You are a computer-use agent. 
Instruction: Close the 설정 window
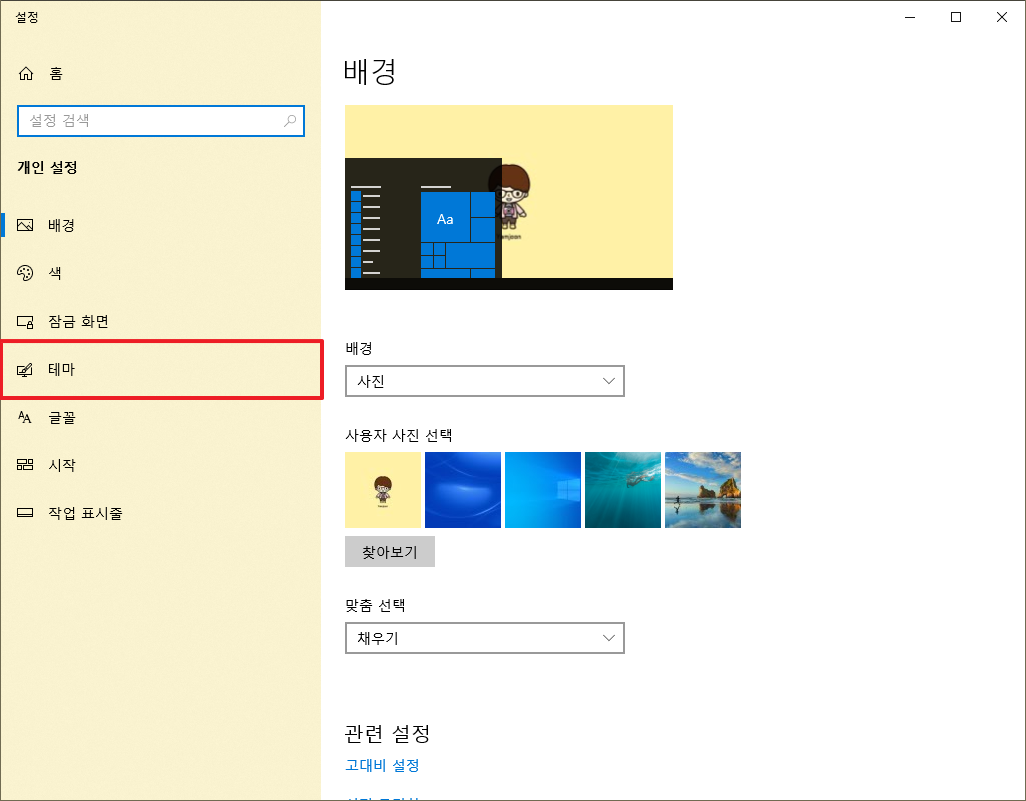(x=1002, y=17)
